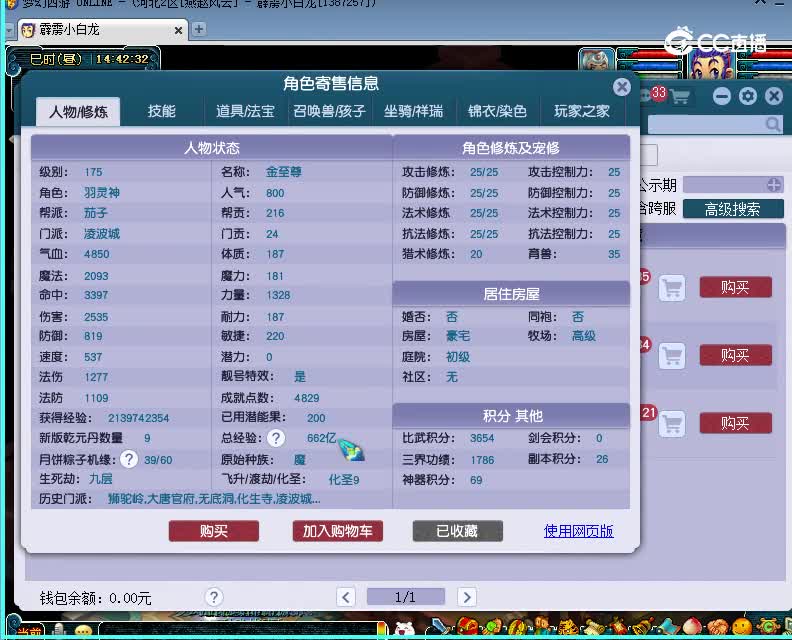Click the 生死劫 value 九层

[101, 478]
